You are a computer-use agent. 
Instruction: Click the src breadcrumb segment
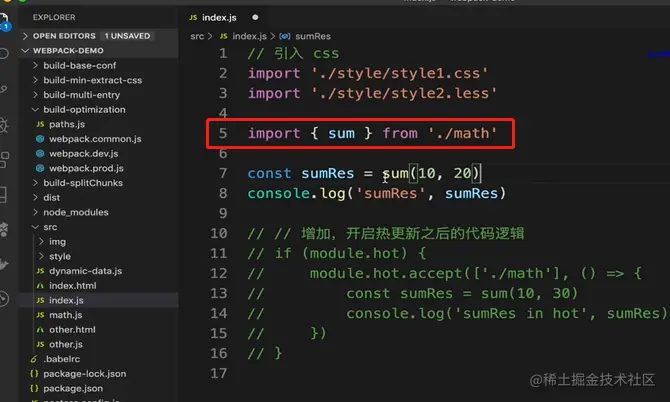click(197, 36)
